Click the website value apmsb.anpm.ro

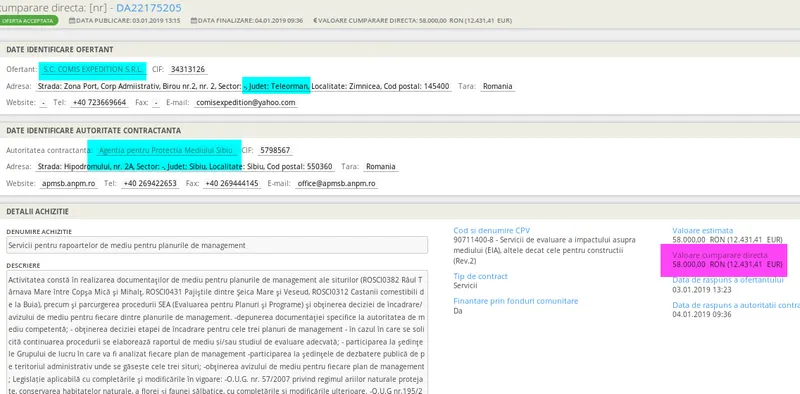coord(68,183)
